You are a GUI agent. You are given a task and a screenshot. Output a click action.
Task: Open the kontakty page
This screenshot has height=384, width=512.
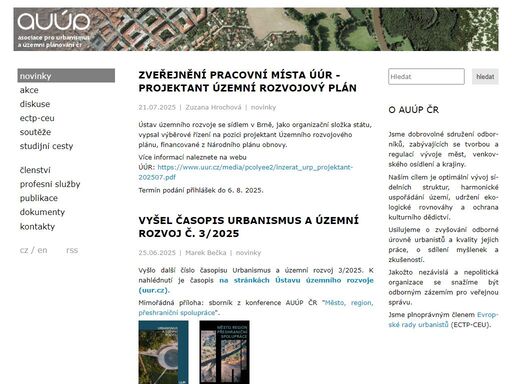[37, 227]
